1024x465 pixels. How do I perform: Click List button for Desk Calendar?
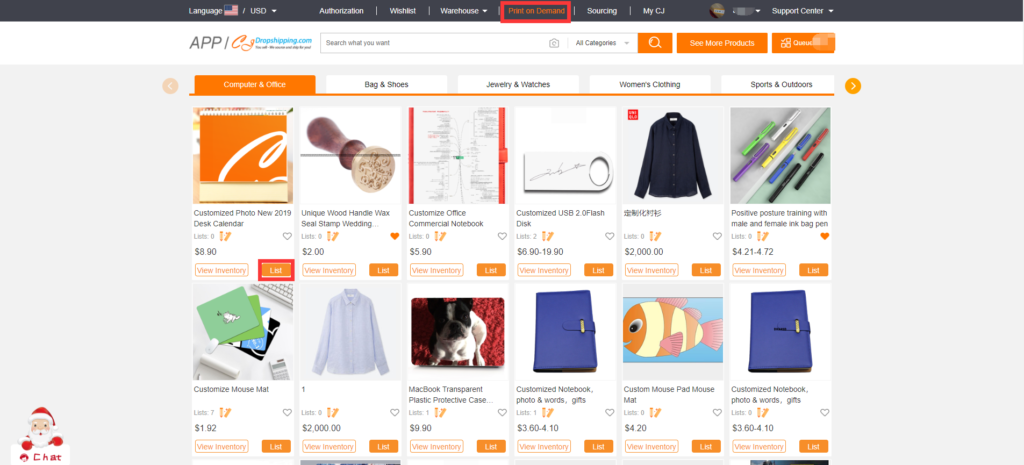tap(276, 270)
